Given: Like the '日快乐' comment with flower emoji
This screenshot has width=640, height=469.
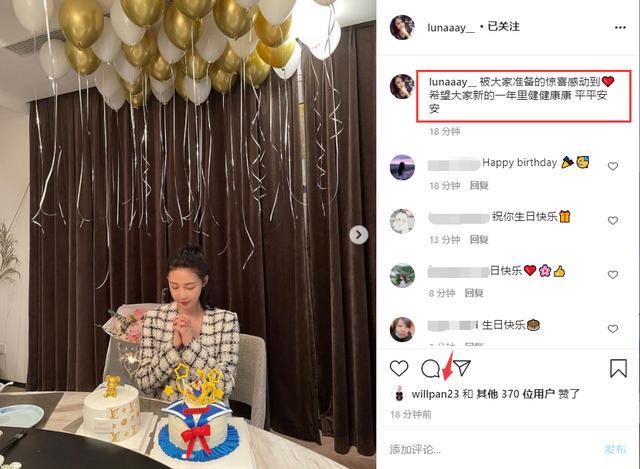Looking at the screenshot, I should coord(612,275).
